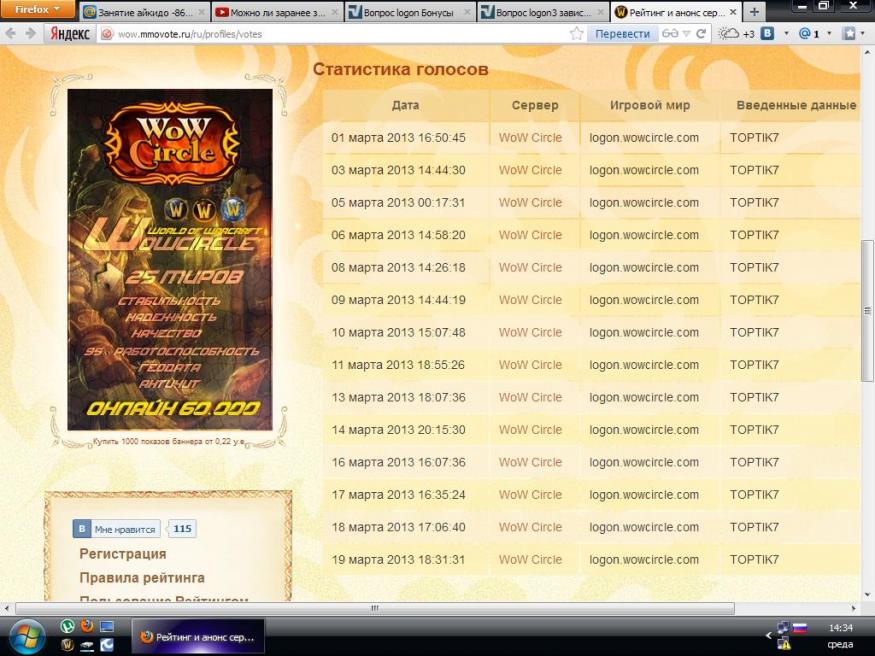
Task: Switch to the YouTube Можно ли заранее tab
Action: pyautogui.click(x=276, y=13)
